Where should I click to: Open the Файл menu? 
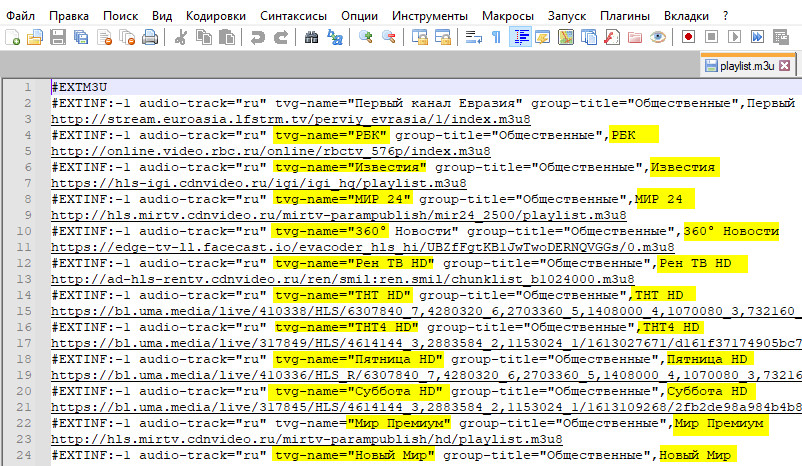pos(20,16)
